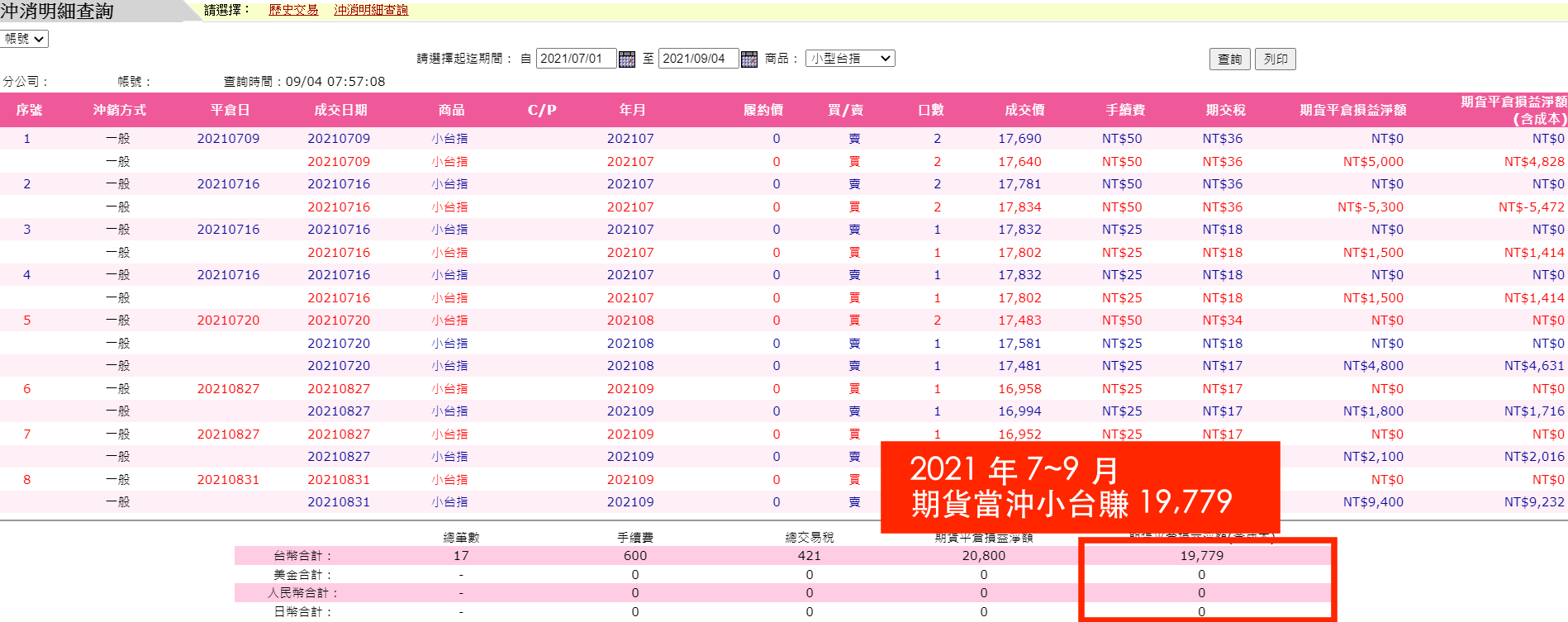Click the 沖消明細查詢 link
The image size is (1568, 622).
371,10
